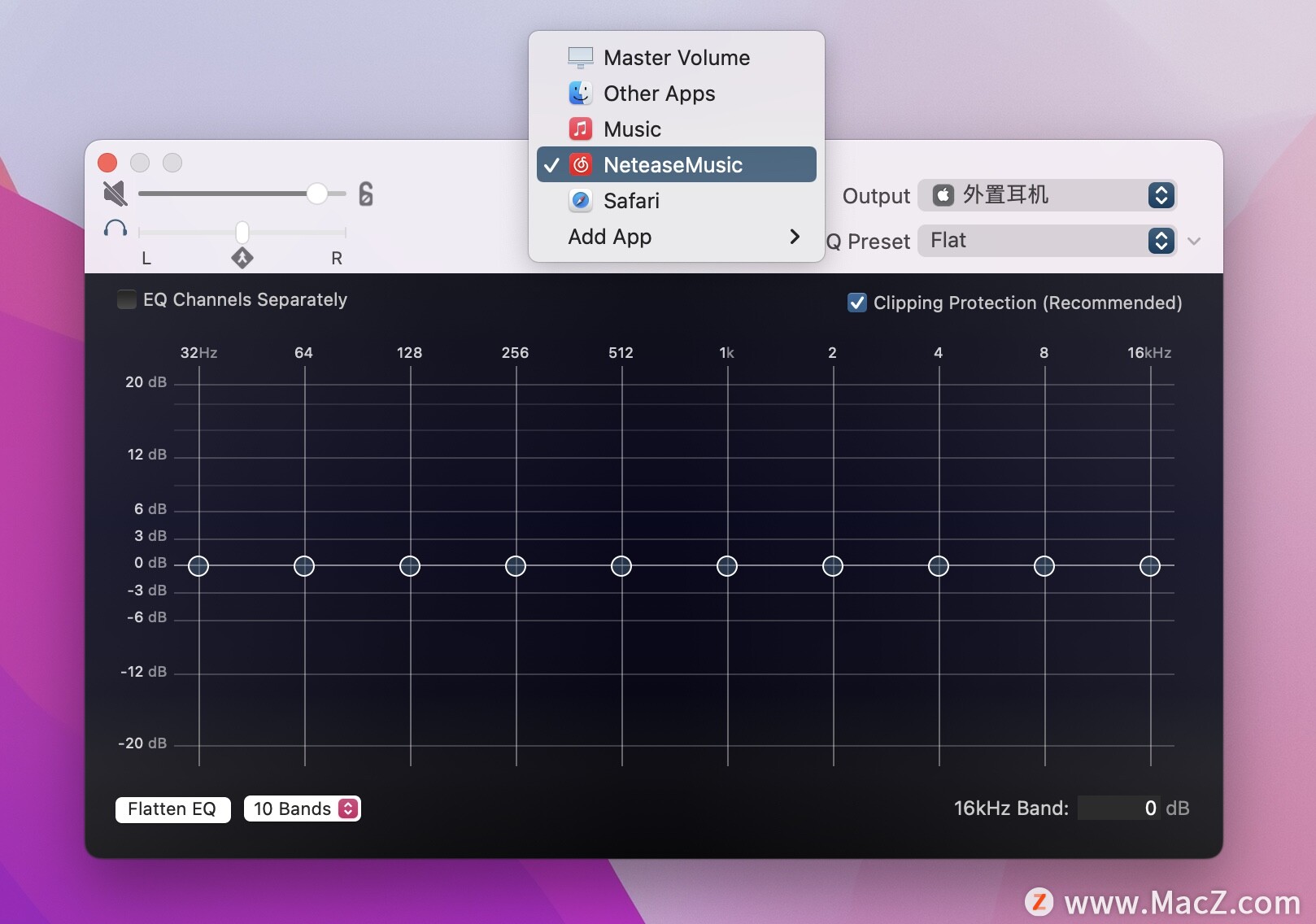Screen dimensions: 1316x924
Task: Open the 10 Bands dropdown
Action: [x=303, y=808]
